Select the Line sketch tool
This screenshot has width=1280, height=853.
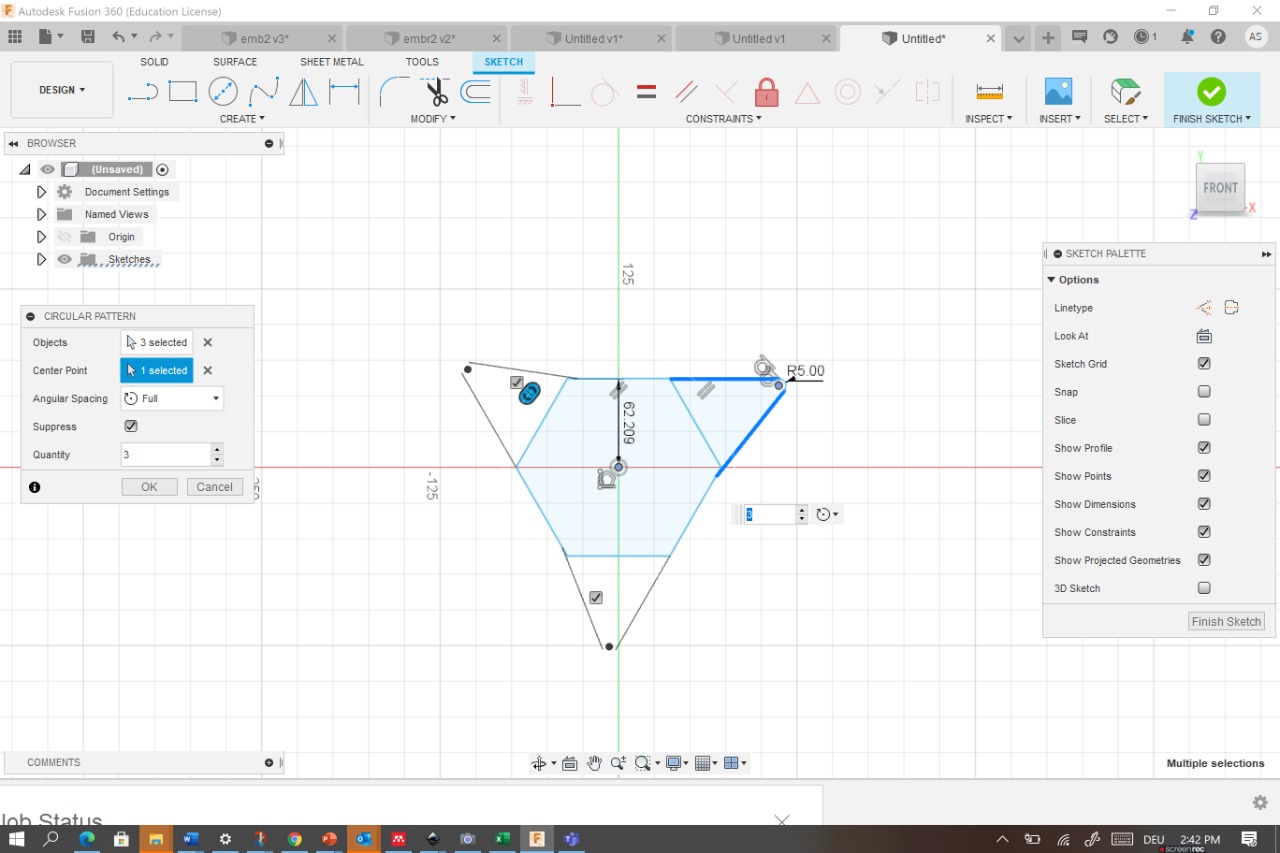pyautogui.click(x=143, y=93)
